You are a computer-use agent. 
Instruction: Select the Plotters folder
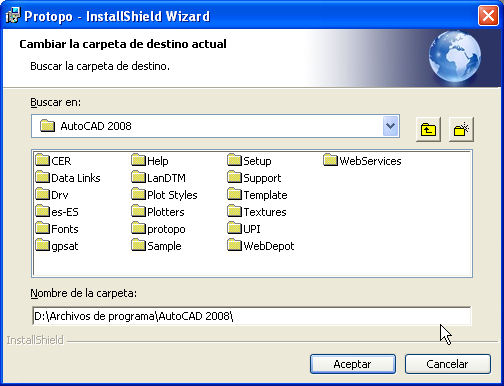[x=158, y=212]
